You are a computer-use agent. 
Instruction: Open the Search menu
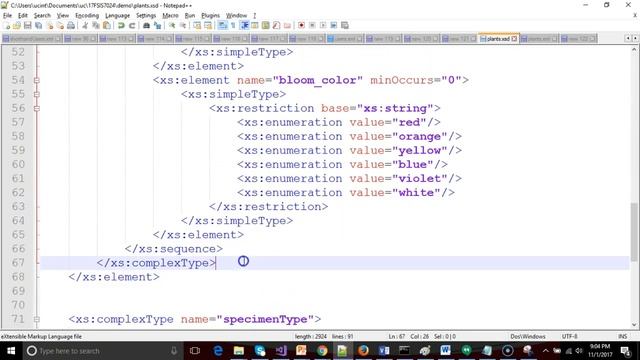coord(42,16)
